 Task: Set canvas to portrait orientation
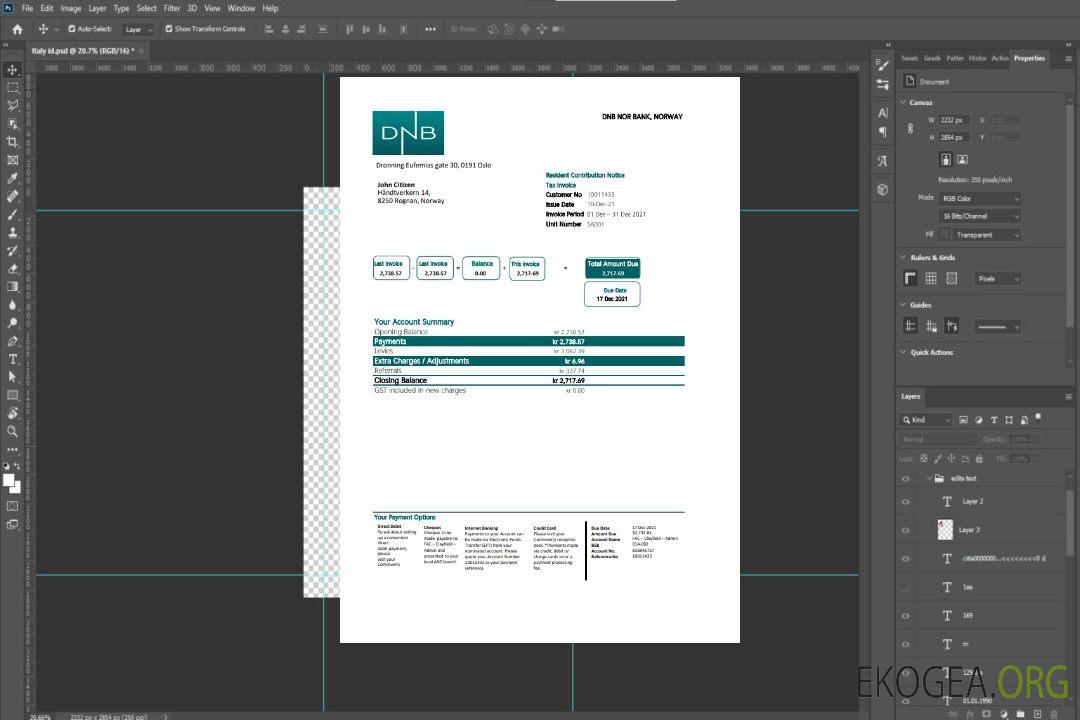tap(946, 160)
